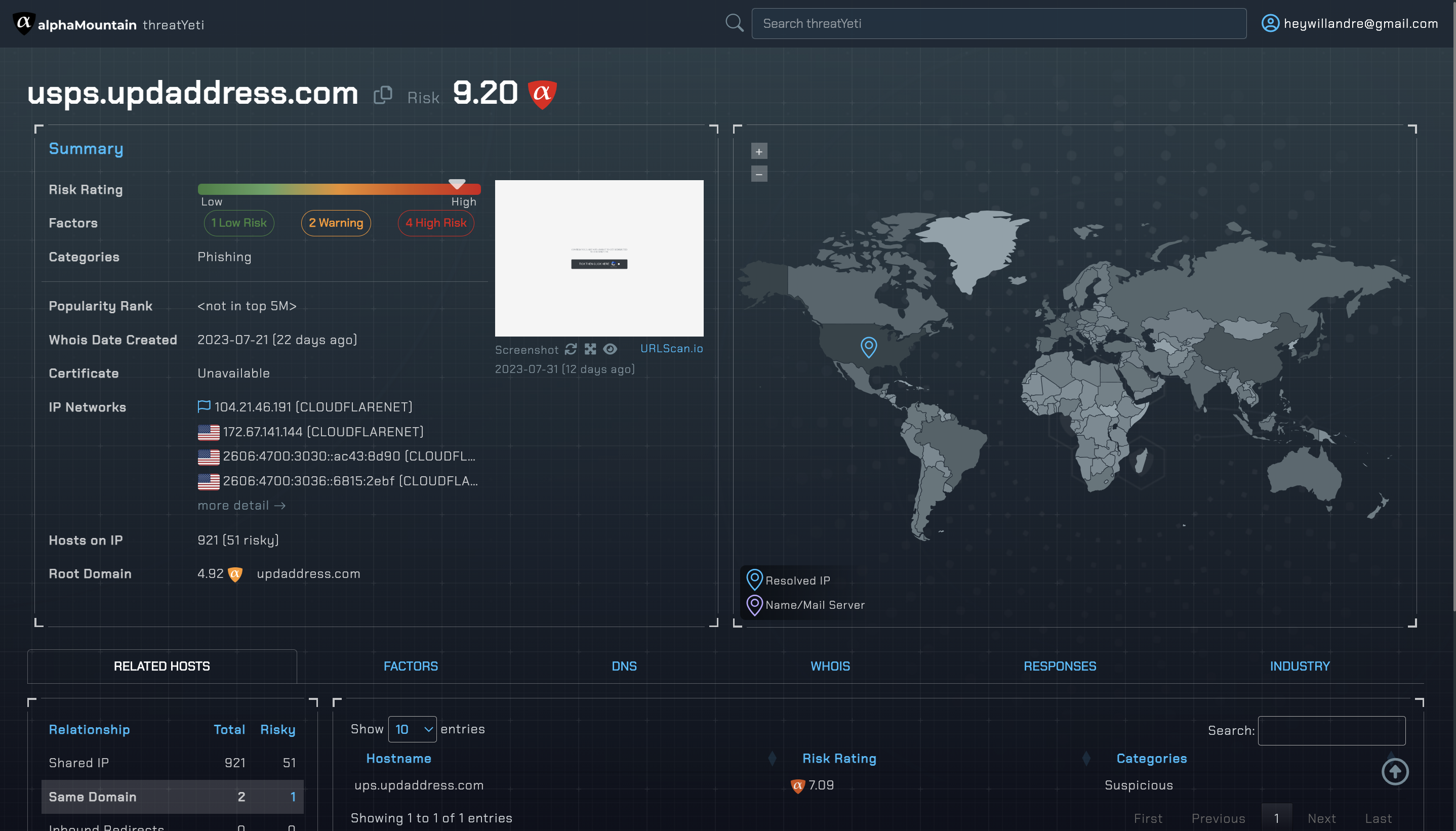Open the ups.updaddress.com hostname link
Viewport: 1456px width, 831px height.
point(419,785)
